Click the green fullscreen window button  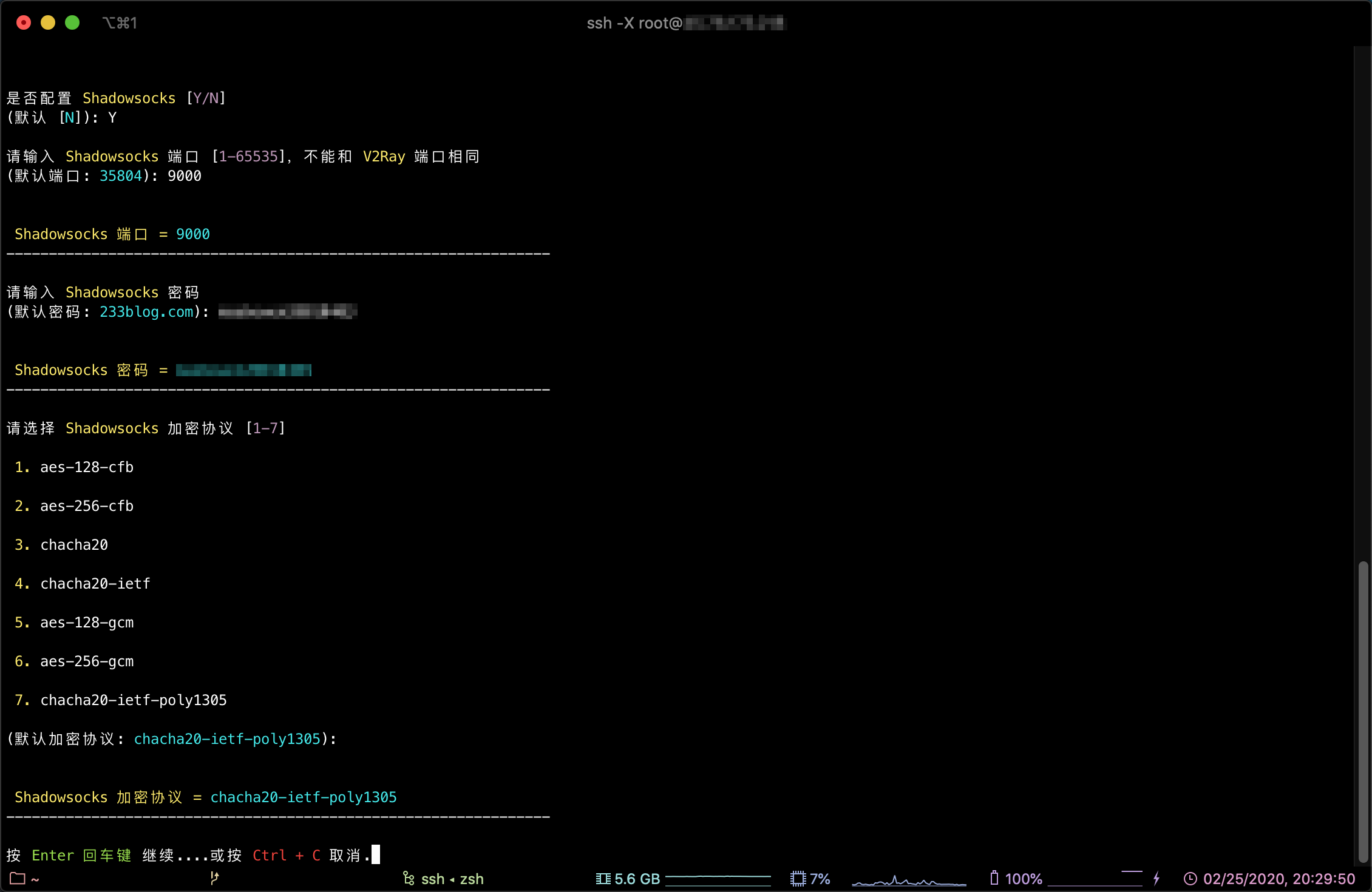72,22
